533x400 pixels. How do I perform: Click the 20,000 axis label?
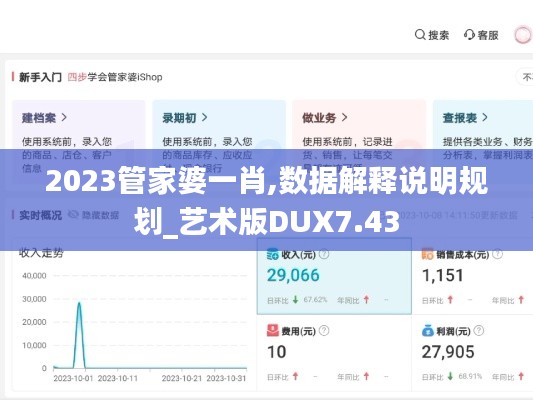pyautogui.click(x=34, y=322)
